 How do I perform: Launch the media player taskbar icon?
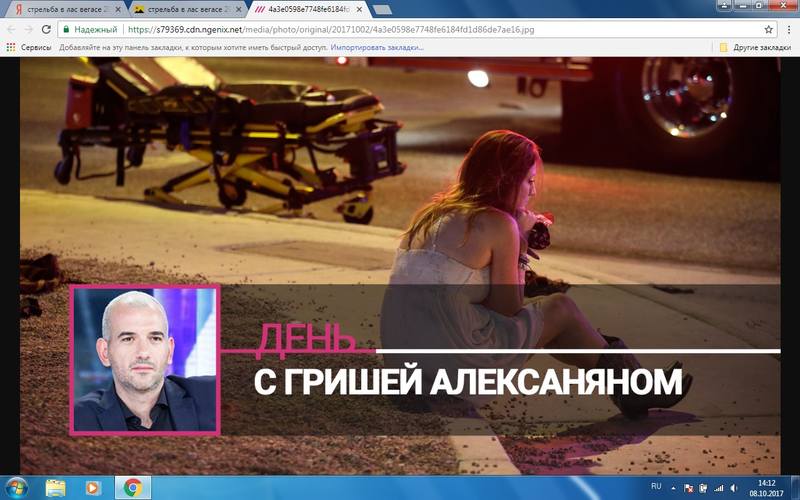click(x=93, y=488)
